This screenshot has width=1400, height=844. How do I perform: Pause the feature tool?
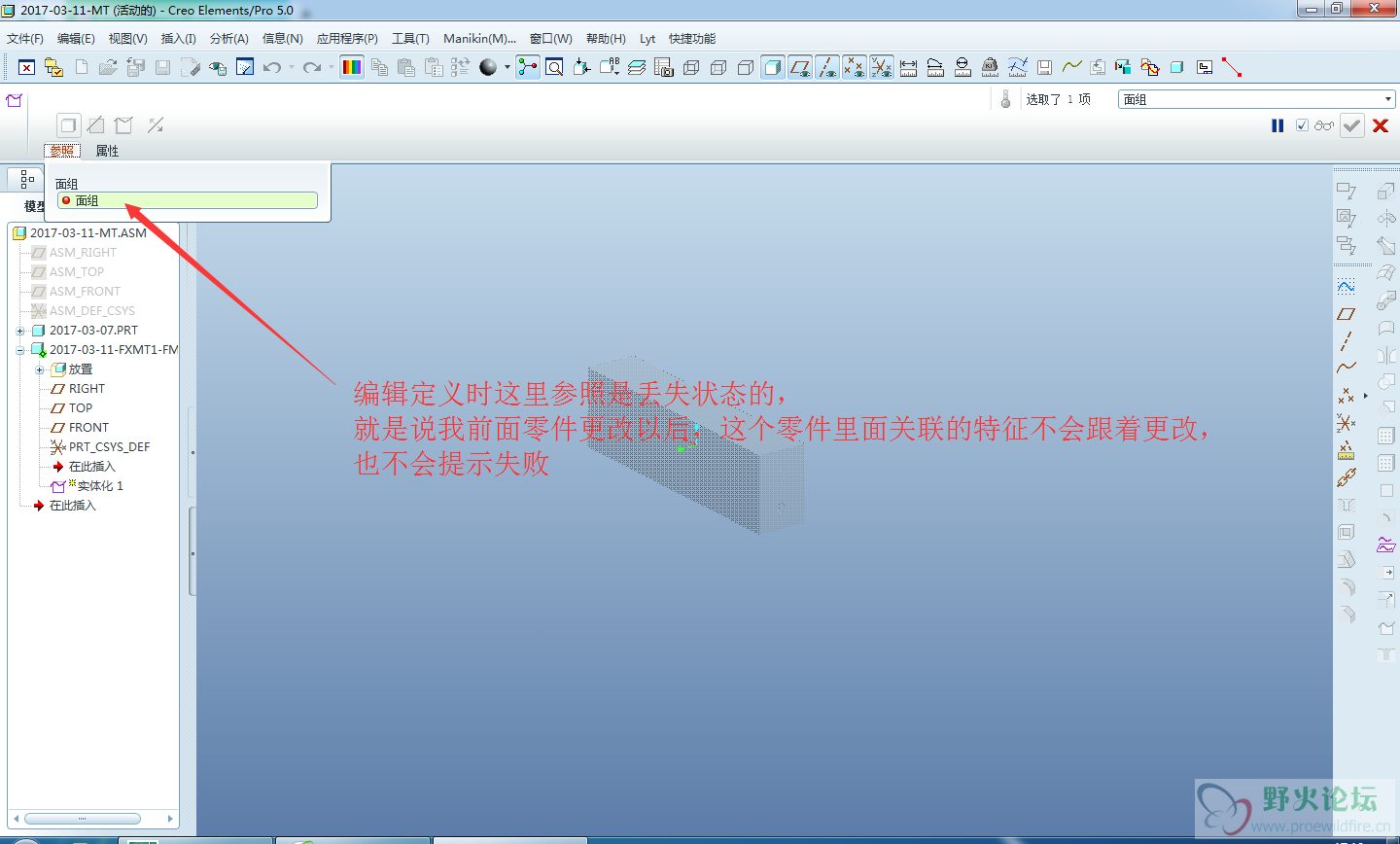(1277, 125)
